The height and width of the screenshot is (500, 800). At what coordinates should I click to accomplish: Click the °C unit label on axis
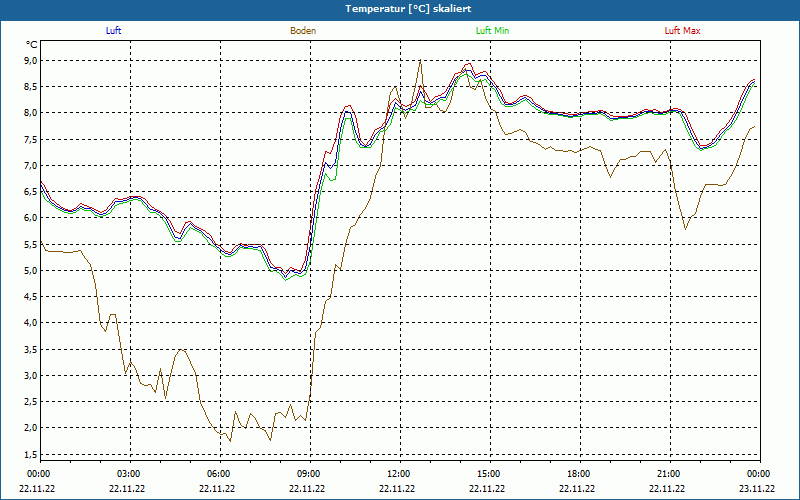[x=32, y=45]
